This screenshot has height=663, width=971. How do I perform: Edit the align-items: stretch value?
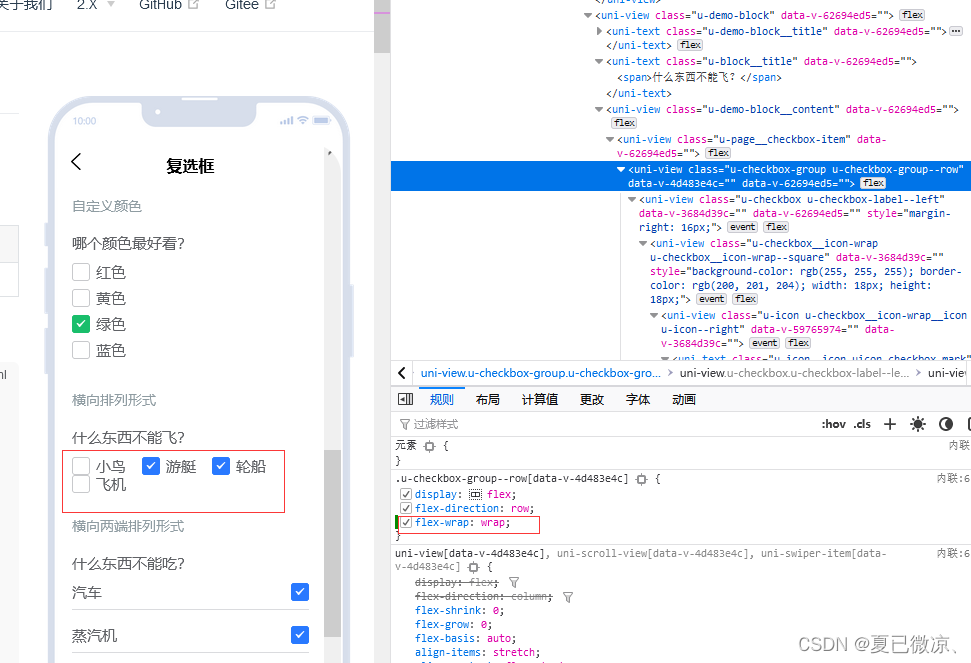point(513,652)
